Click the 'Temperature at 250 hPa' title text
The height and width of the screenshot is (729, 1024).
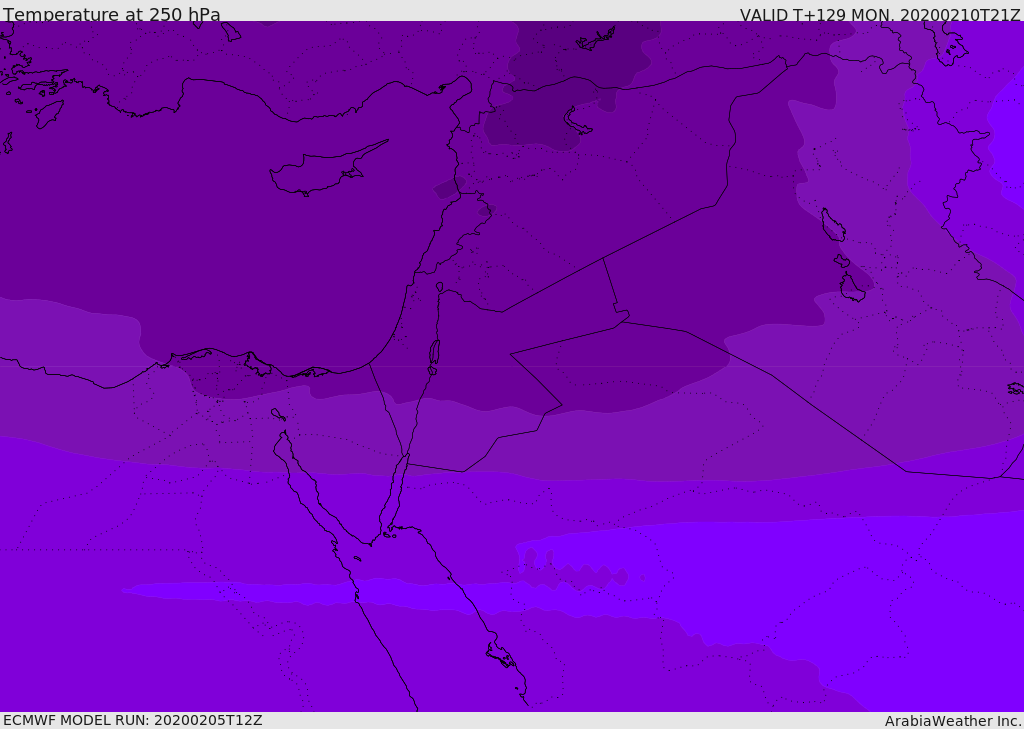pyautogui.click(x=112, y=14)
